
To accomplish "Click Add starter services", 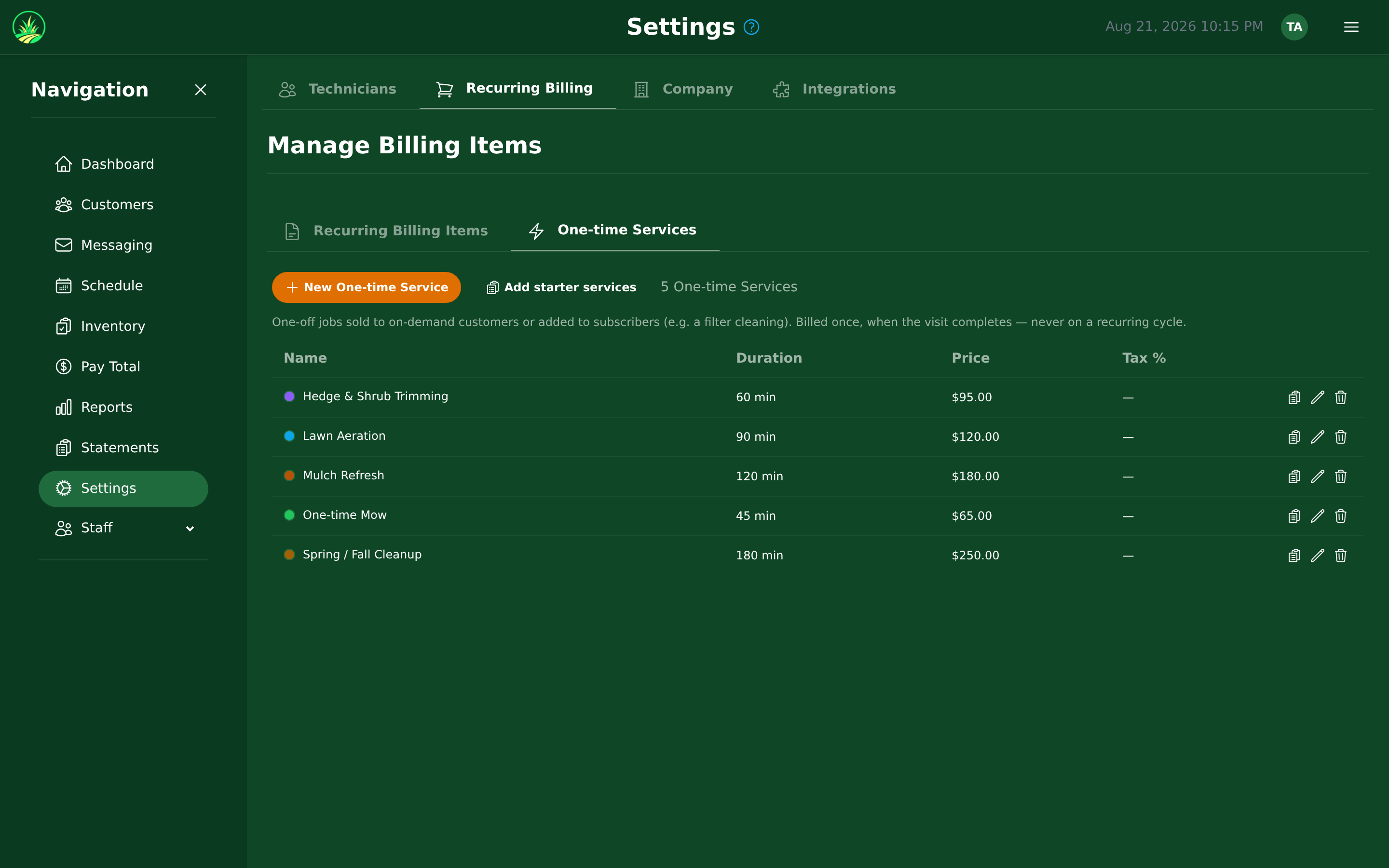I will [561, 287].
